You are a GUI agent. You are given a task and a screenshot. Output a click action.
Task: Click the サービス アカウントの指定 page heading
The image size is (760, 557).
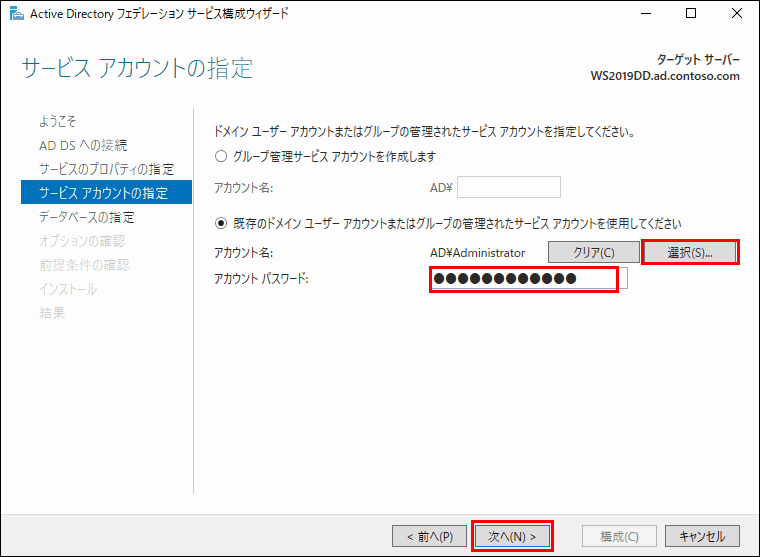[137, 68]
